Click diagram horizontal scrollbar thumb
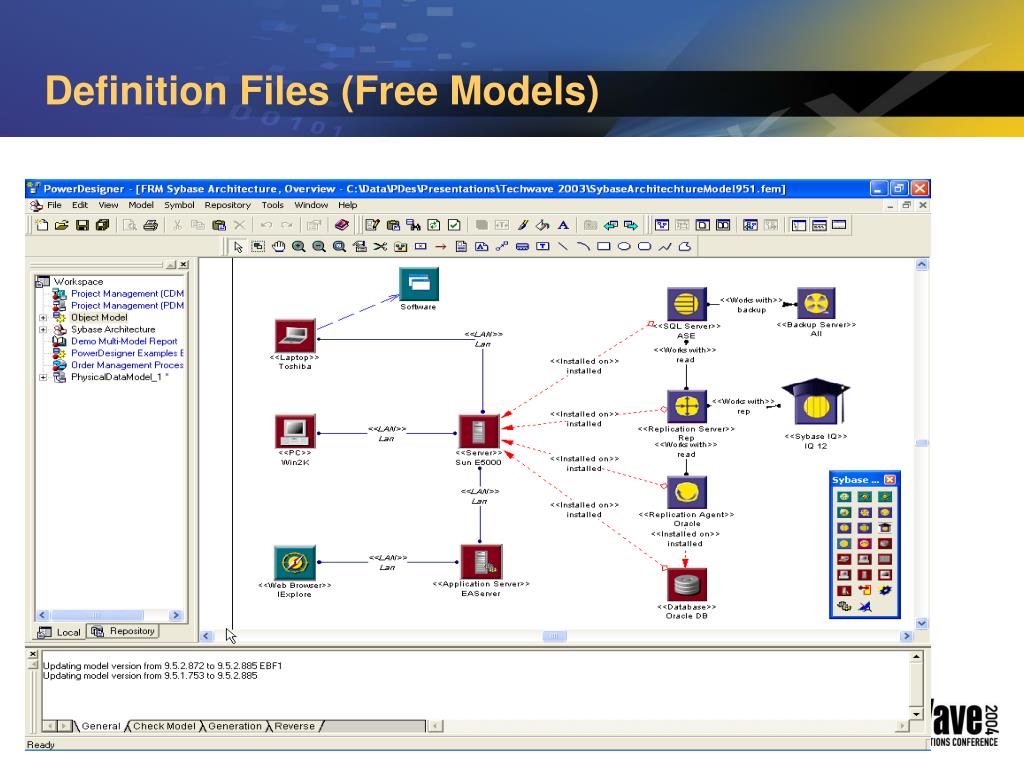Viewport: 1024px width, 768px height. pyautogui.click(x=554, y=636)
